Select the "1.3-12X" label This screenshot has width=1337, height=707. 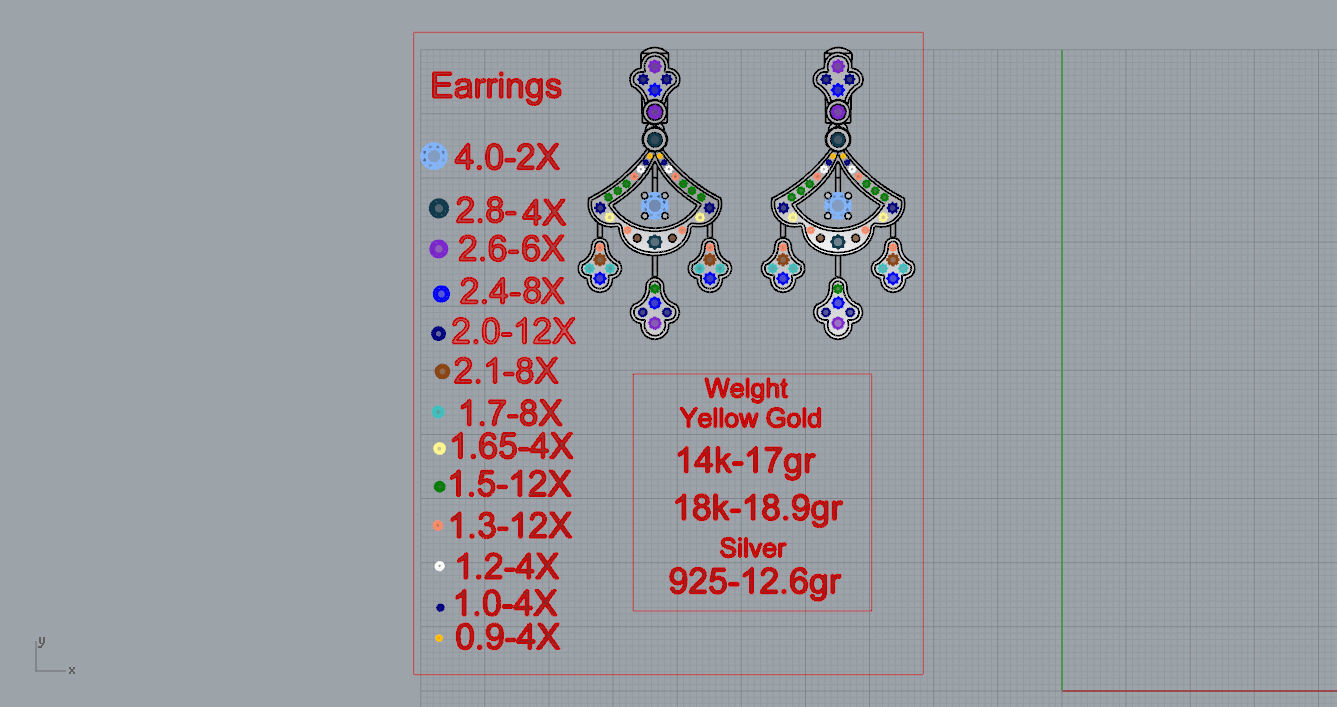pyautogui.click(x=510, y=525)
